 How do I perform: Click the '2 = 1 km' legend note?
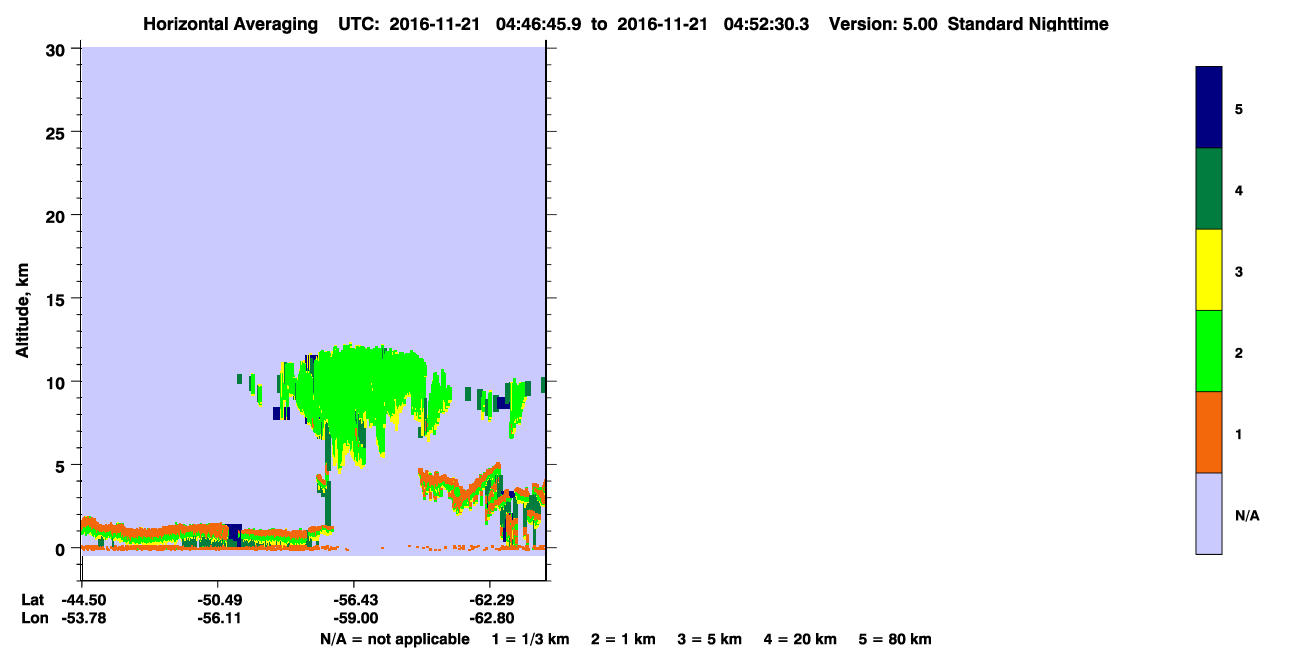coord(623,639)
